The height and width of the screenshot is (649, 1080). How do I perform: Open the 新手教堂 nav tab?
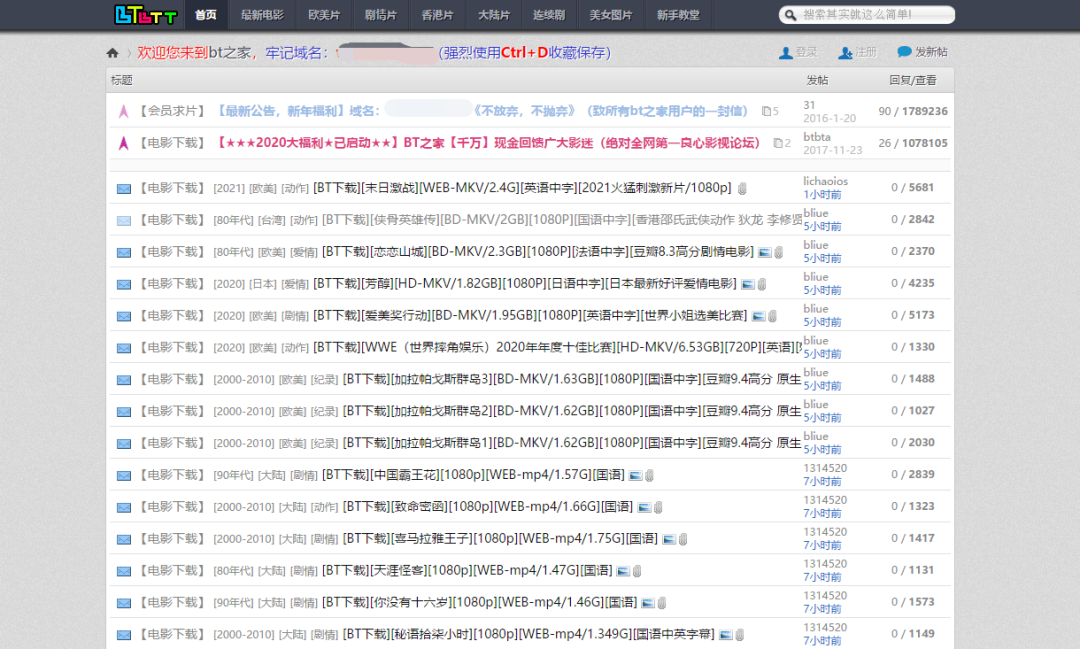point(678,14)
